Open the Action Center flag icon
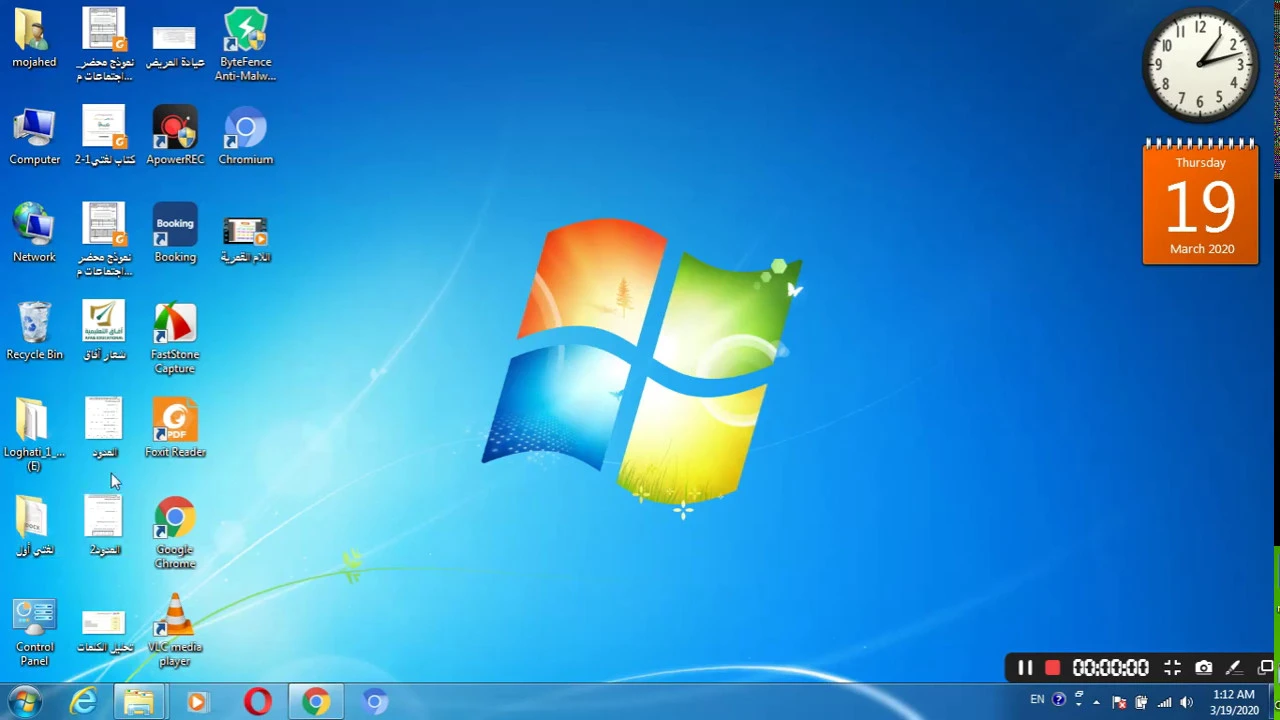Viewport: 1280px width, 720px height. pos(1119,702)
